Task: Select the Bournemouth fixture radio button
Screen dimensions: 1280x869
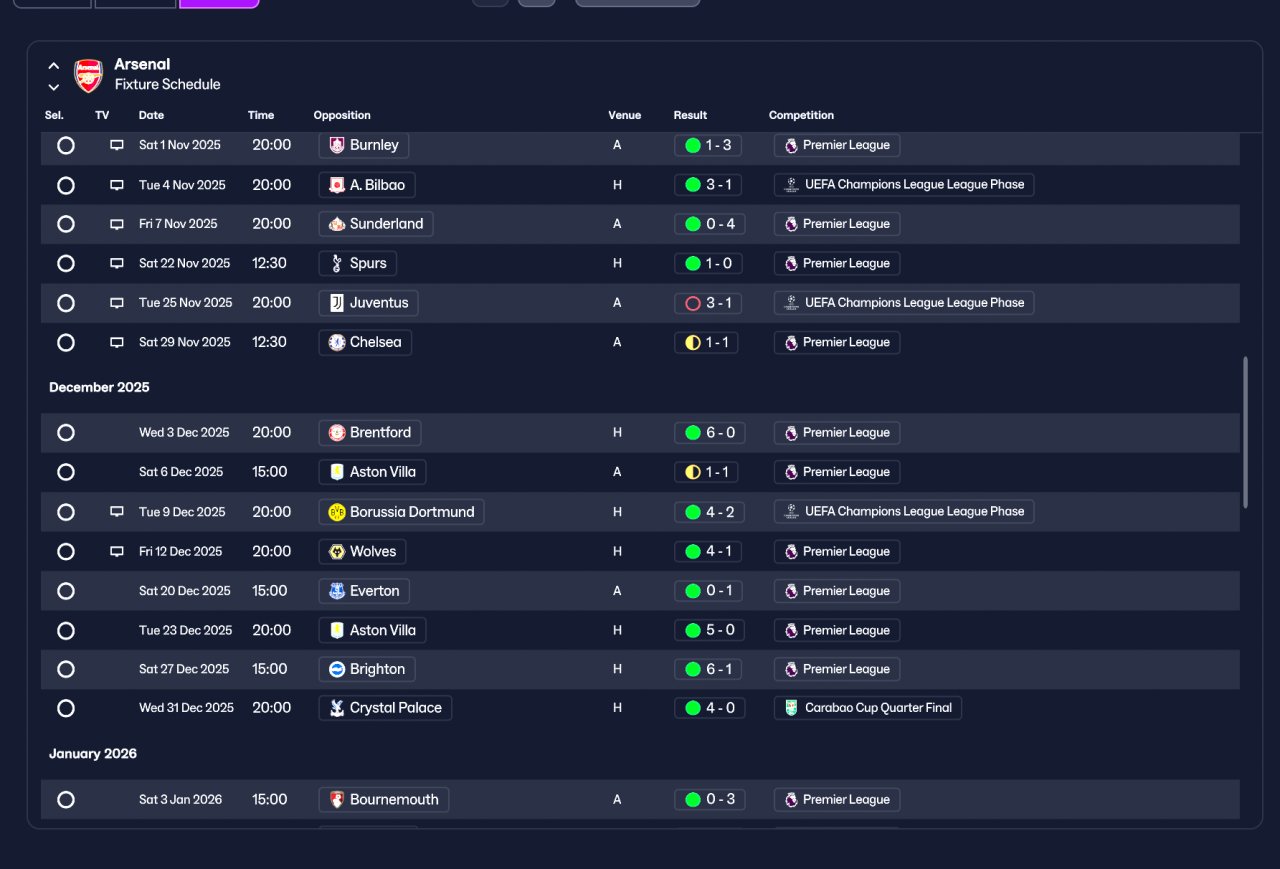Action: (66, 800)
